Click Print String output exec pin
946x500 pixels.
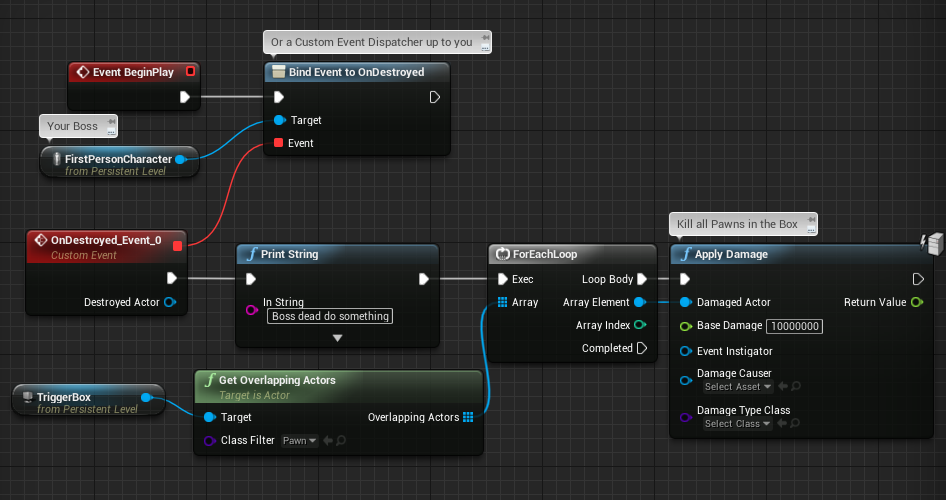(424, 279)
